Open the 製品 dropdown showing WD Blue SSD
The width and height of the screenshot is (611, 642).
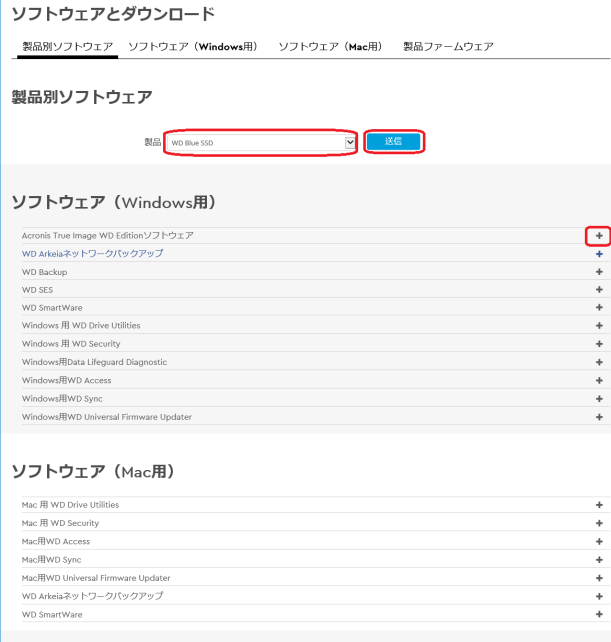tap(261, 142)
